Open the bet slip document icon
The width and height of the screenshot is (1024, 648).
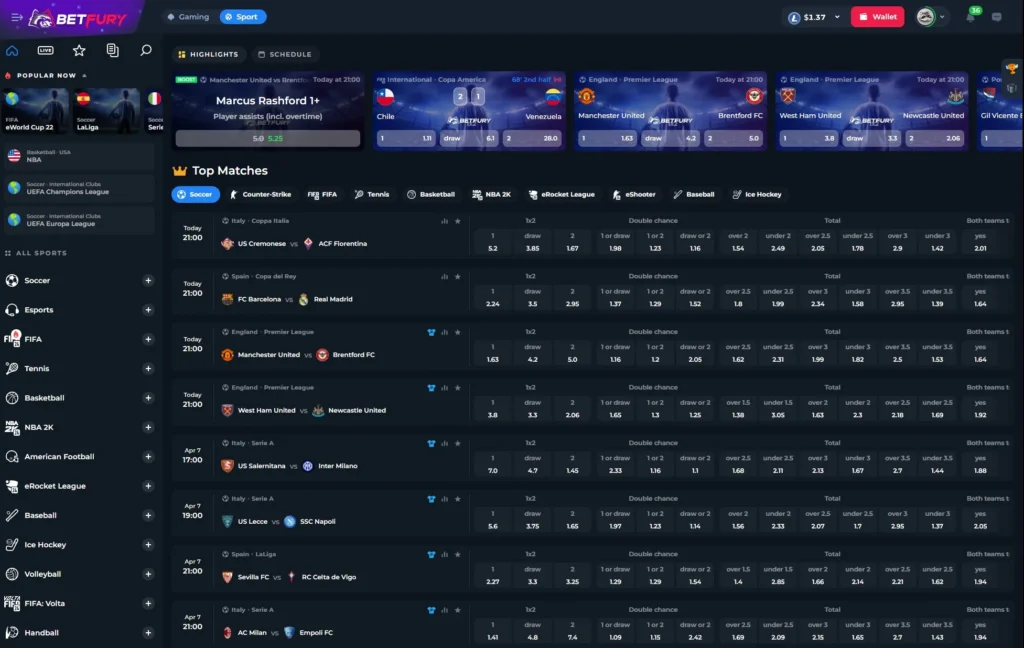coord(112,50)
